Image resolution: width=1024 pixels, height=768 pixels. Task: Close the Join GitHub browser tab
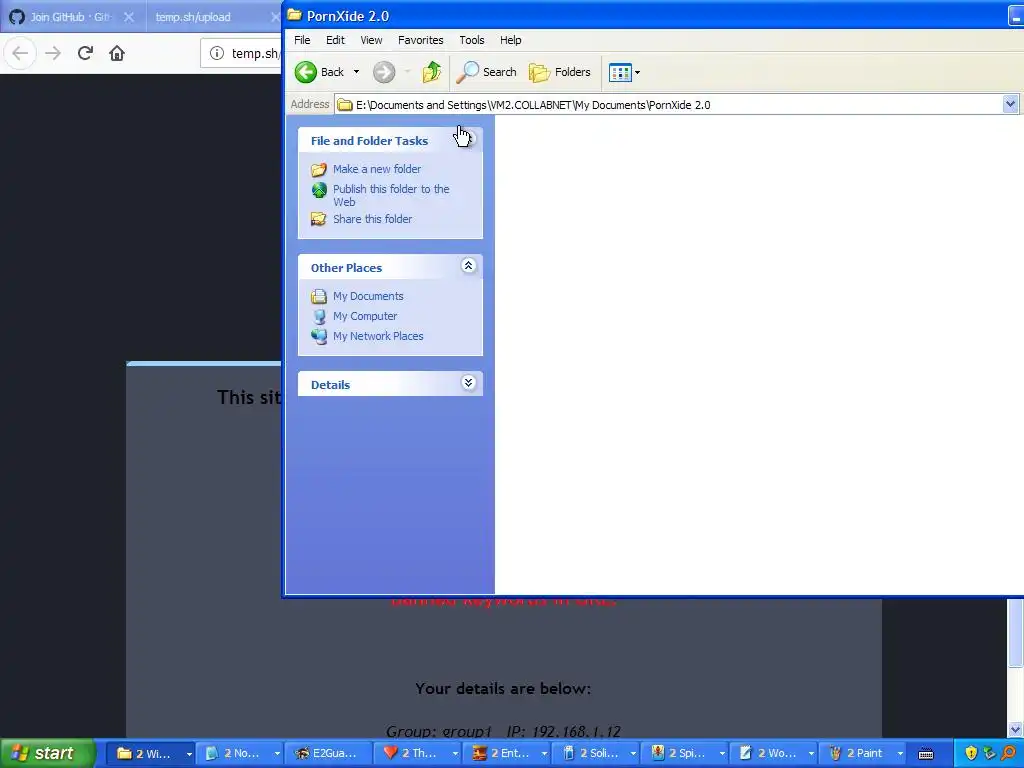coord(129,17)
